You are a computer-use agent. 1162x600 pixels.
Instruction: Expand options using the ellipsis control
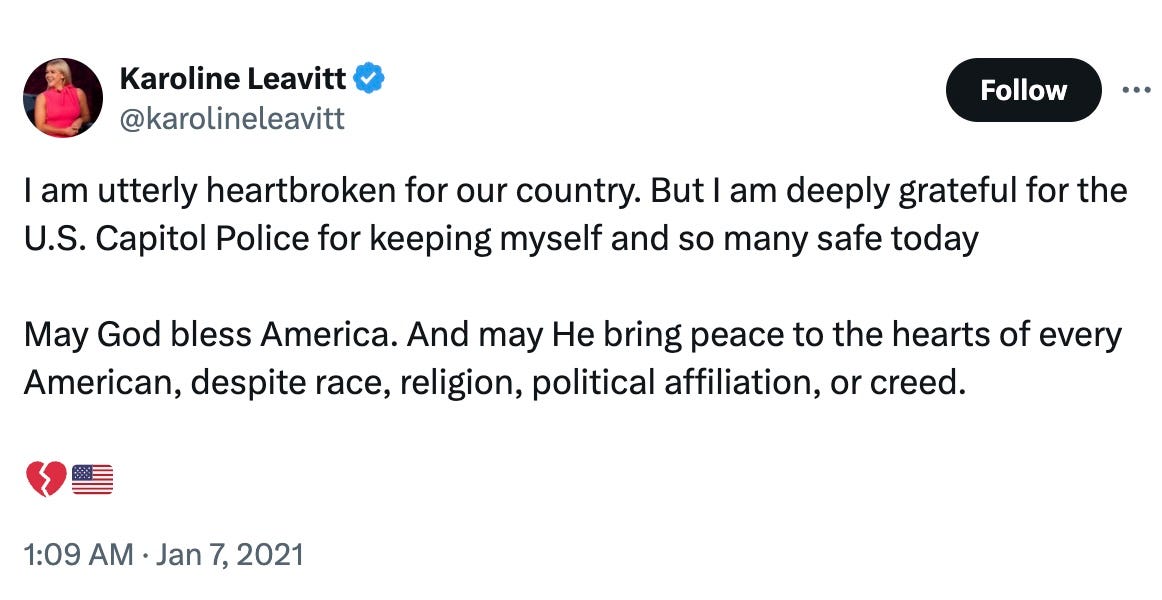coord(1136,89)
